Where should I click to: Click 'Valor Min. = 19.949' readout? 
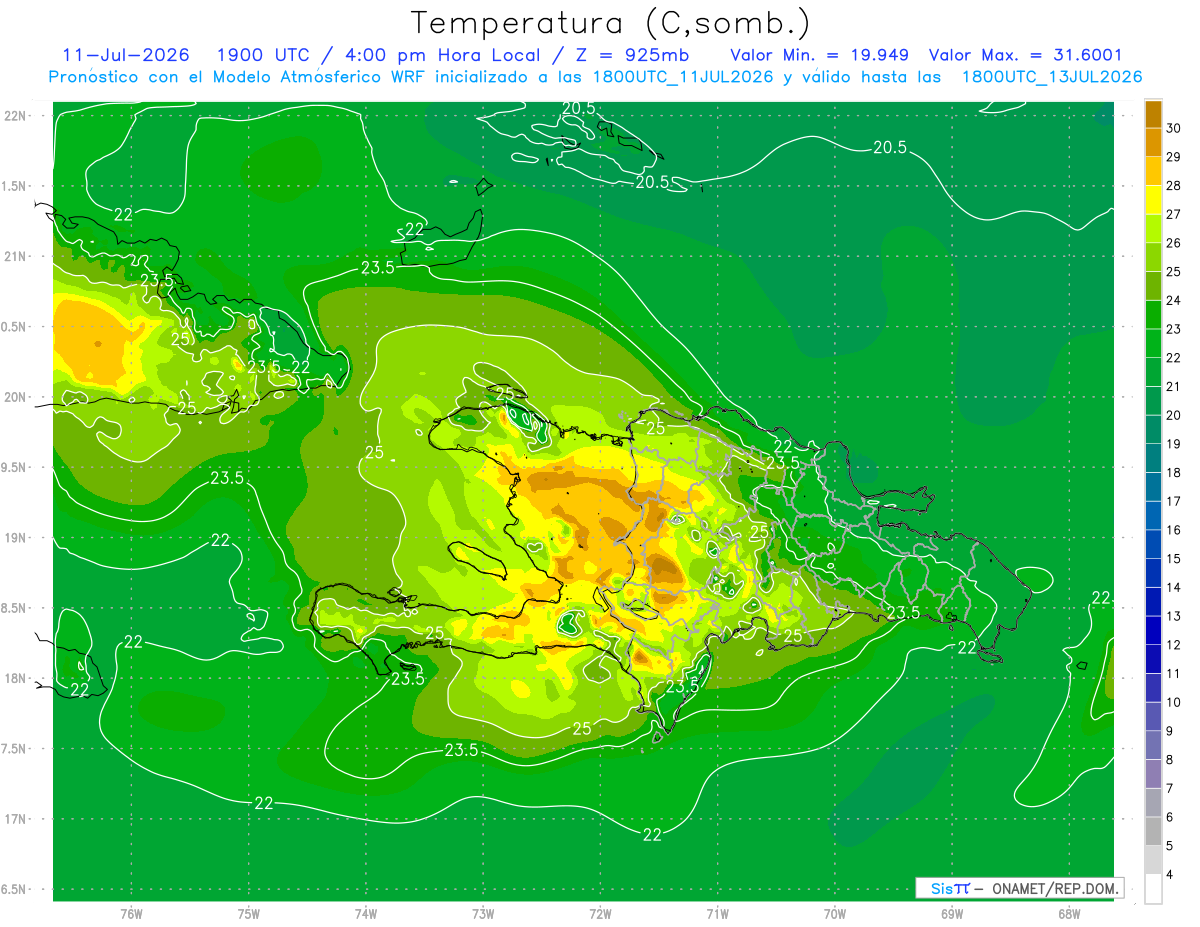(820, 54)
